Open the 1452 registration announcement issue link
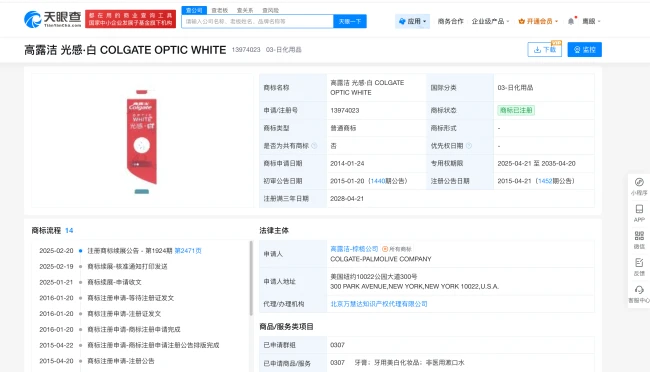 click(x=545, y=181)
